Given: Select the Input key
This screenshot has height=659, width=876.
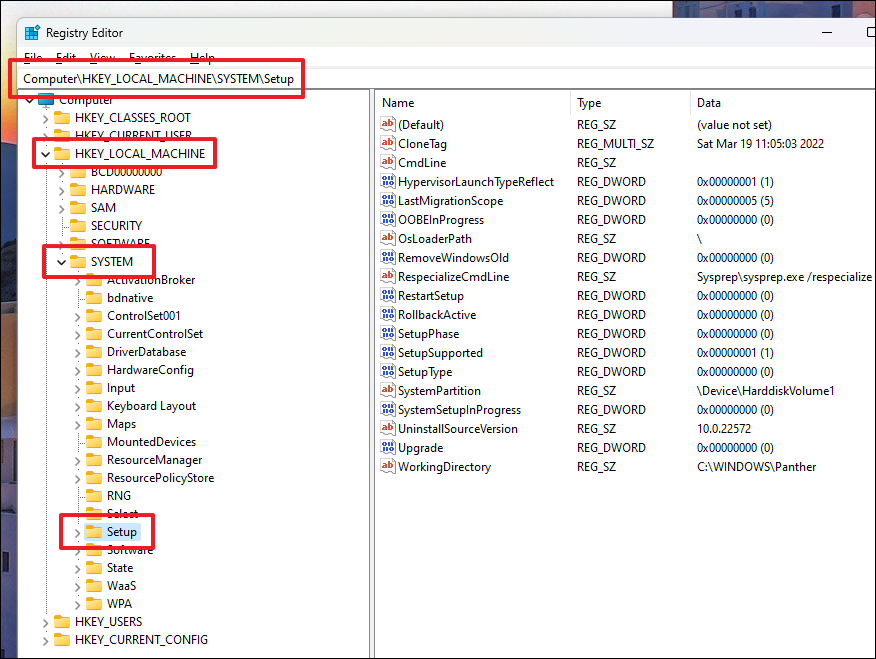Looking at the screenshot, I should [121, 388].
